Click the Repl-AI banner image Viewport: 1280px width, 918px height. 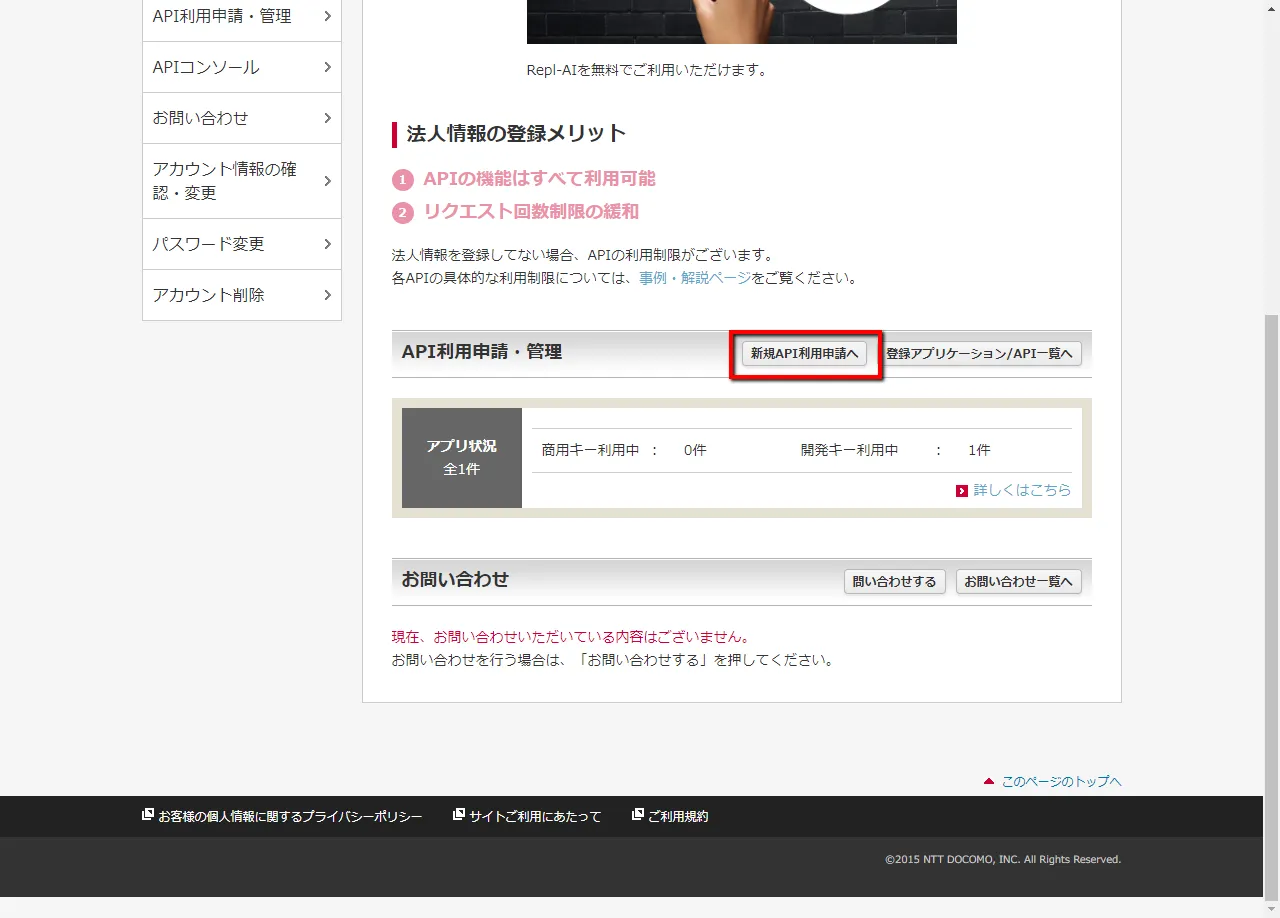pyautogui.click(x=741, y=21)
